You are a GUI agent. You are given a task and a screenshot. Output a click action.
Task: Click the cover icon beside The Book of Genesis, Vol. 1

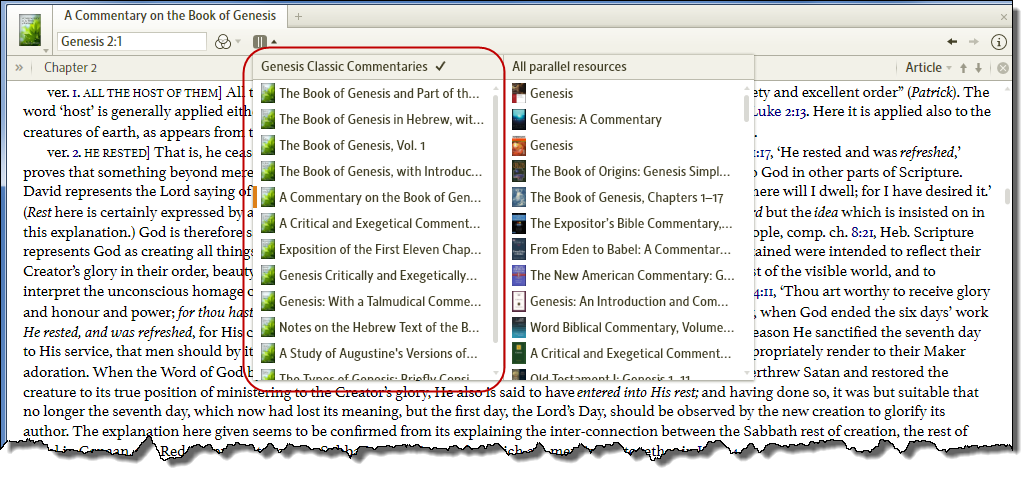[x=267, y=145]
